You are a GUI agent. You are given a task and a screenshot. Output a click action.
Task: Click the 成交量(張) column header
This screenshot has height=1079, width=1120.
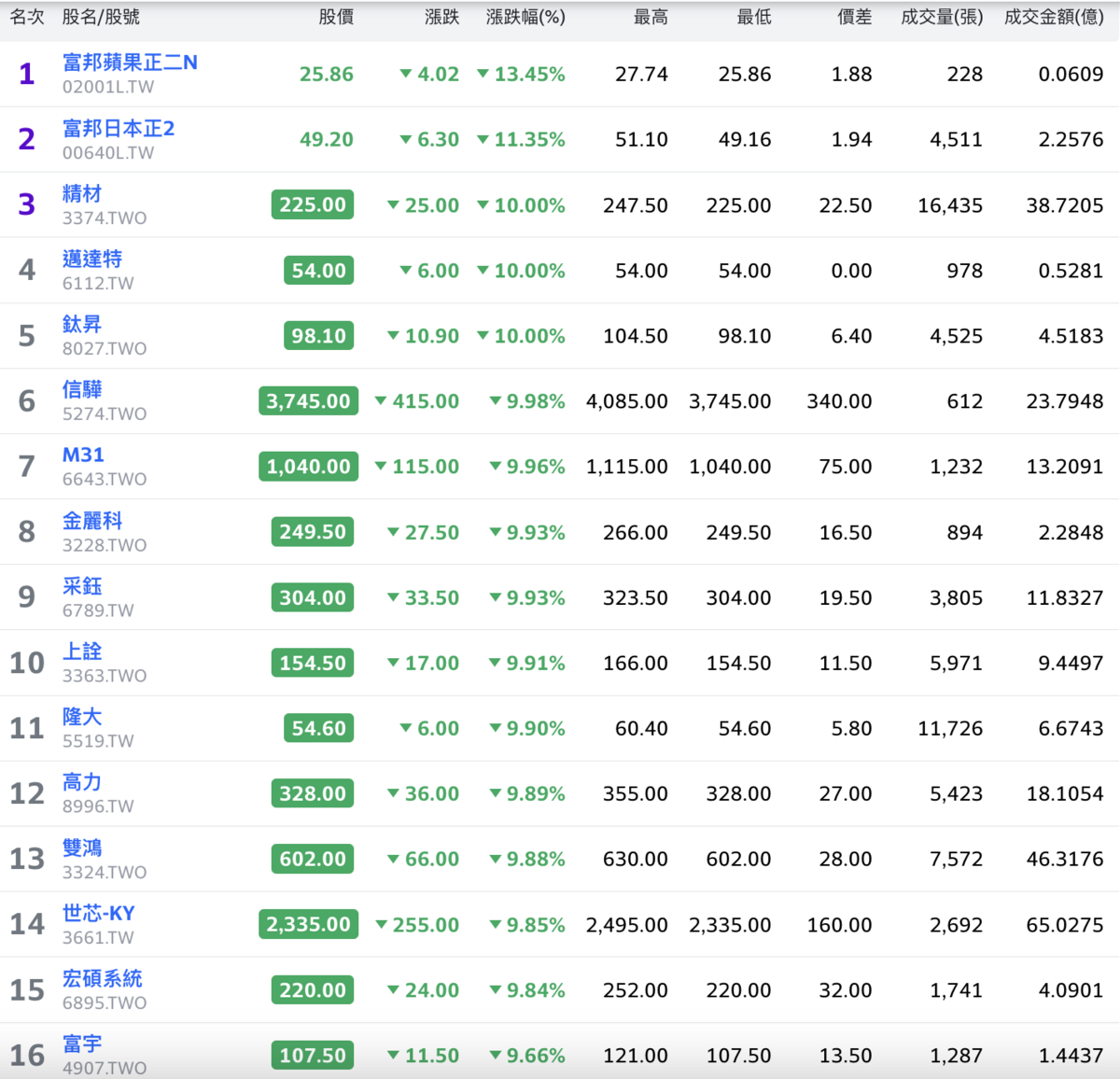[x=942, y=17]
